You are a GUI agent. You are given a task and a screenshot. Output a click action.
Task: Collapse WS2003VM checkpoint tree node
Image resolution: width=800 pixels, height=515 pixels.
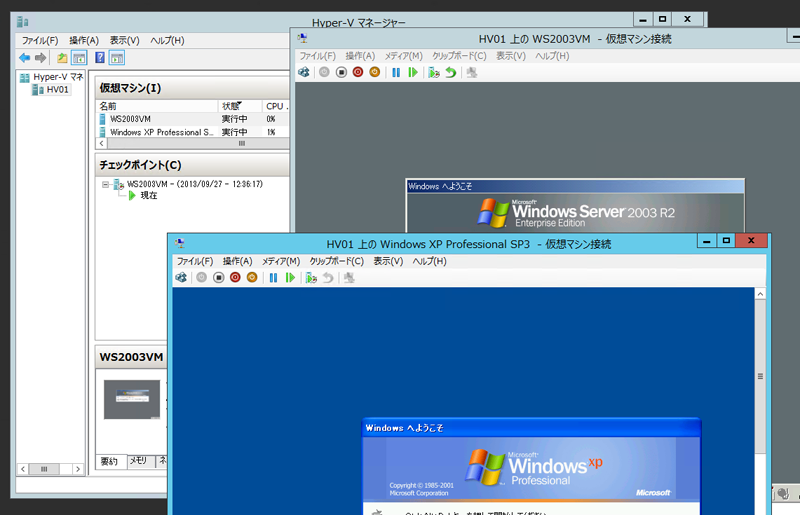[x=105, y=184]
